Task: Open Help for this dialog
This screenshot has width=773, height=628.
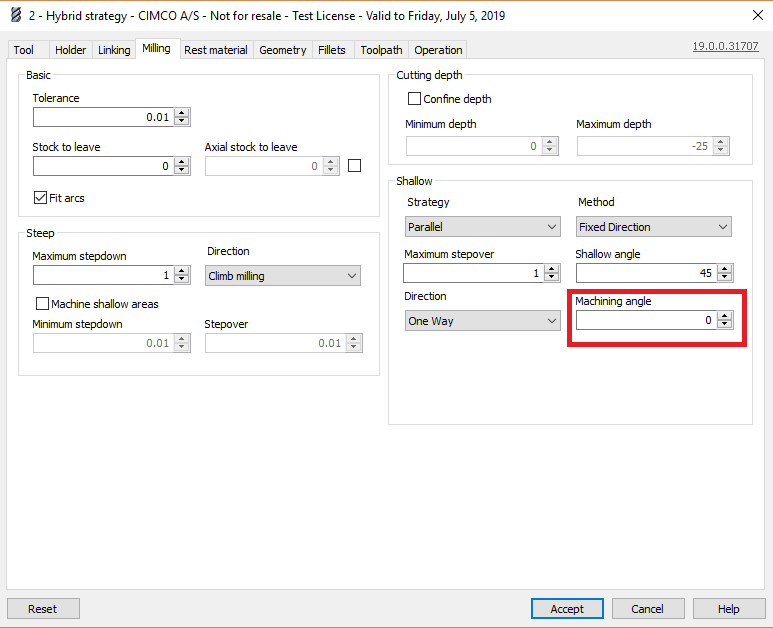Action: click(x=729, y=609)
